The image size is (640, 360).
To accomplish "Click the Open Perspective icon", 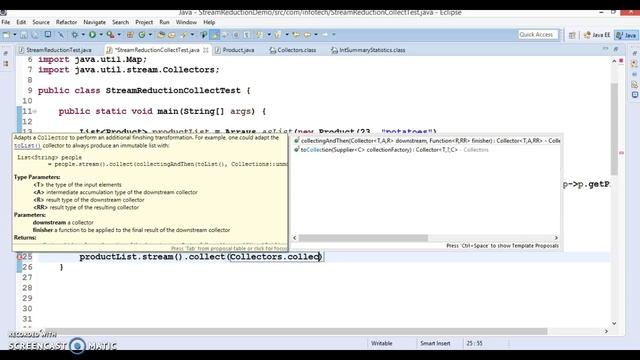I will (572, 35).
